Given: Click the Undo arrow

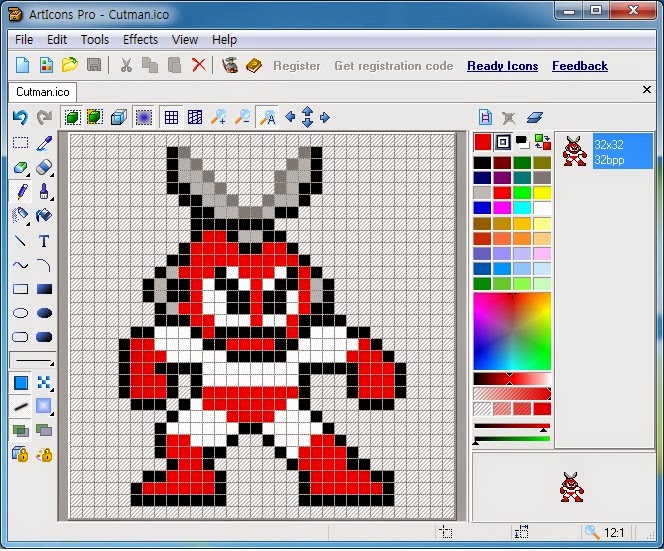Looking at the screenshot, I should pos(20,117).
